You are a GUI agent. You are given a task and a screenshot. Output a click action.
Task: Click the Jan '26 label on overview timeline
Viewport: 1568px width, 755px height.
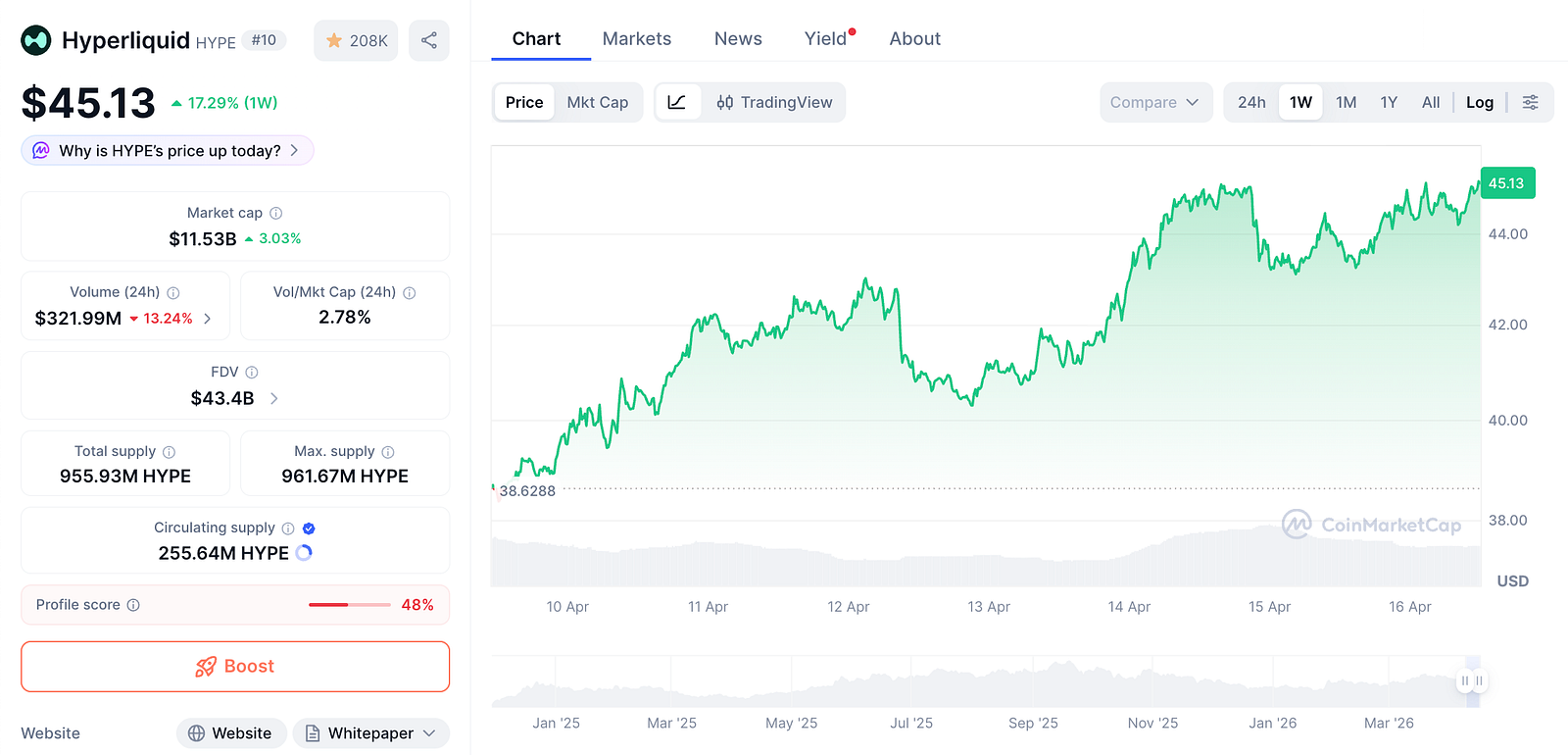tap(1272, 723)
